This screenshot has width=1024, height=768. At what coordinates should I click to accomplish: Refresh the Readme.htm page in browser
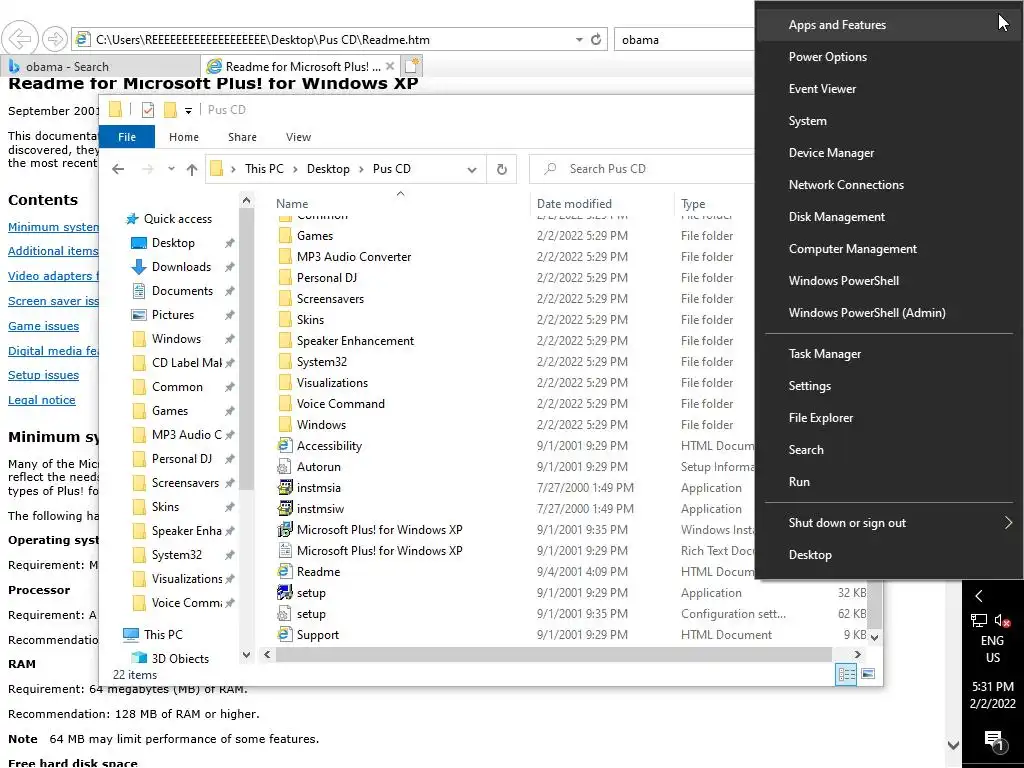596,39
